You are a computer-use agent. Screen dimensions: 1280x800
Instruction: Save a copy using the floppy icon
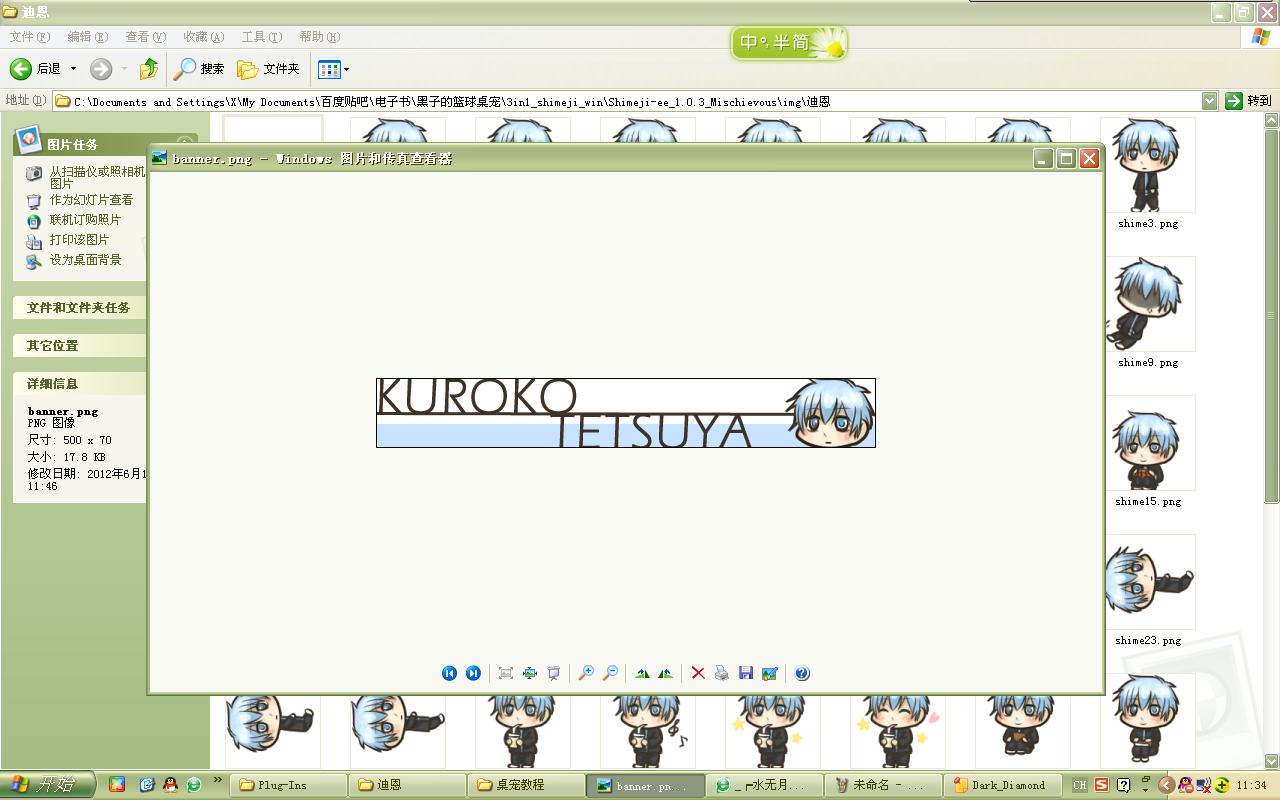(x=746, y=673)
